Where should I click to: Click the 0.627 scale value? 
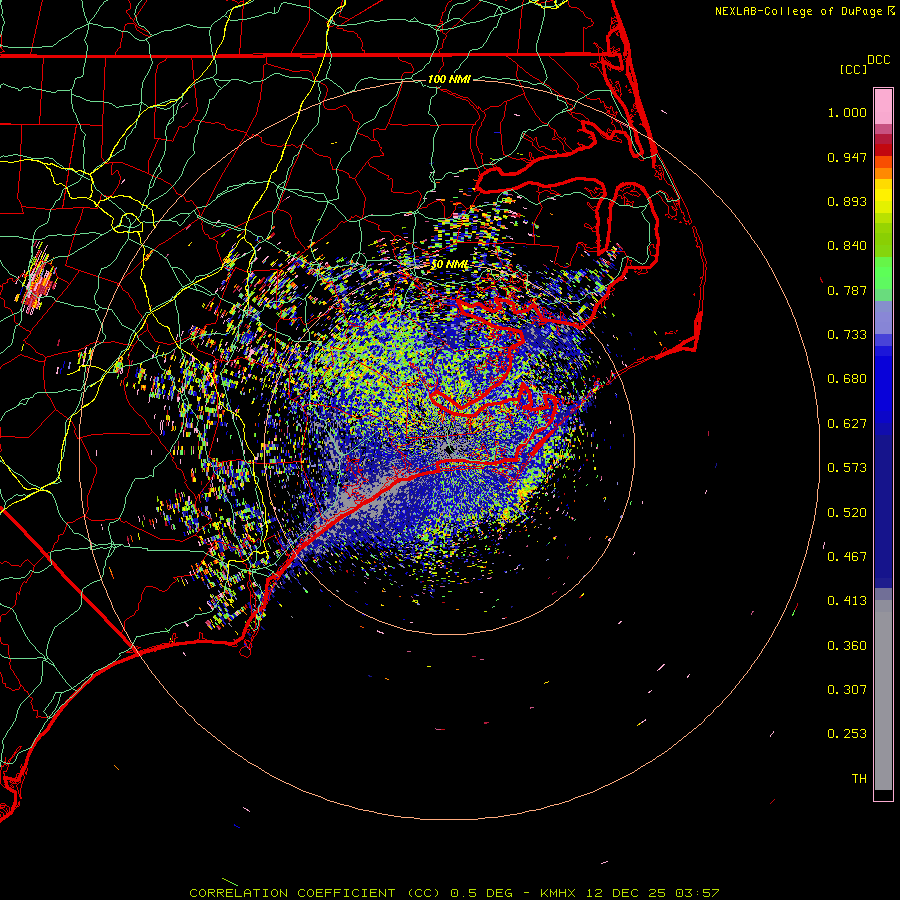point(847,424)
